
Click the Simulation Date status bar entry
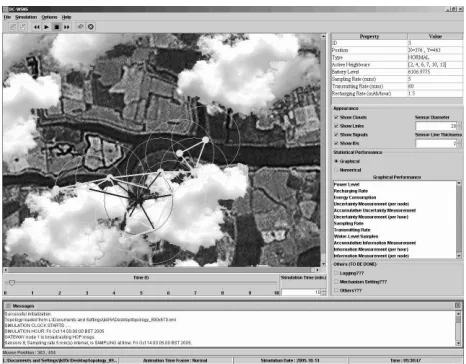290,360
